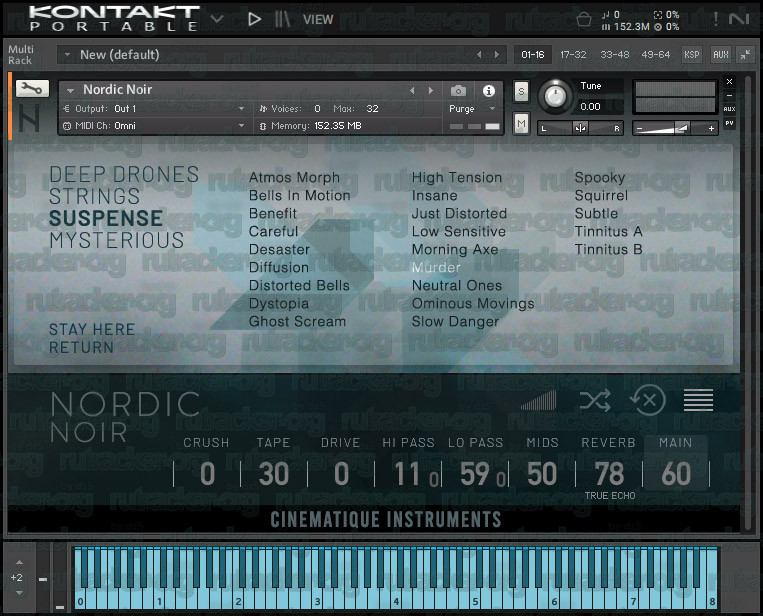763x616 pixels.
Task: Switch to 01-16 rack page
Action: point(533,54)
